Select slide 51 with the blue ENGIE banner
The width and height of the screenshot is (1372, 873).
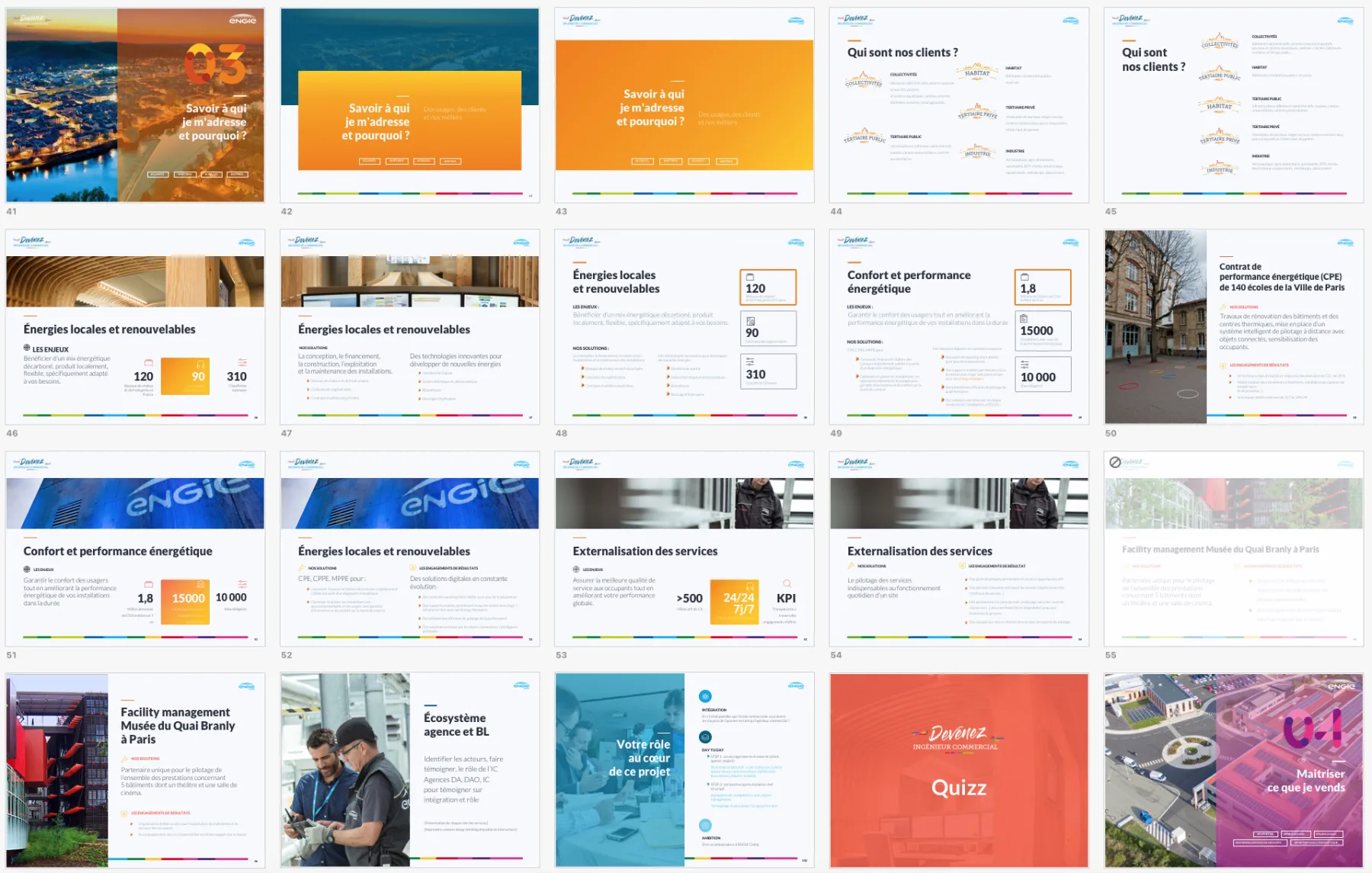pyautogui.click(x=136, y=549)
